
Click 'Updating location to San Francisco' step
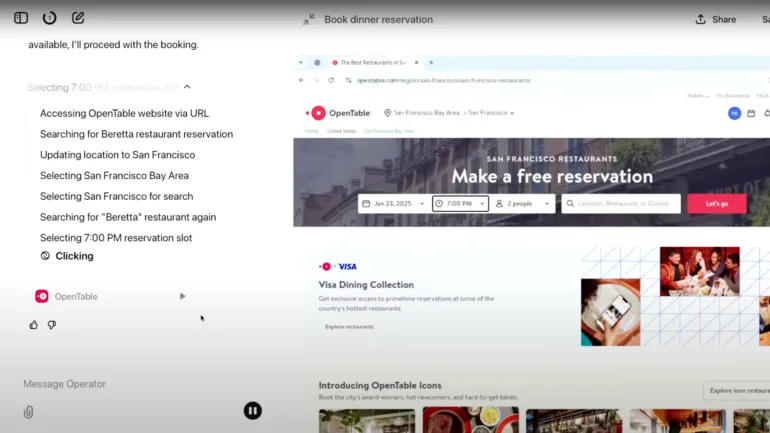(117, 155)
